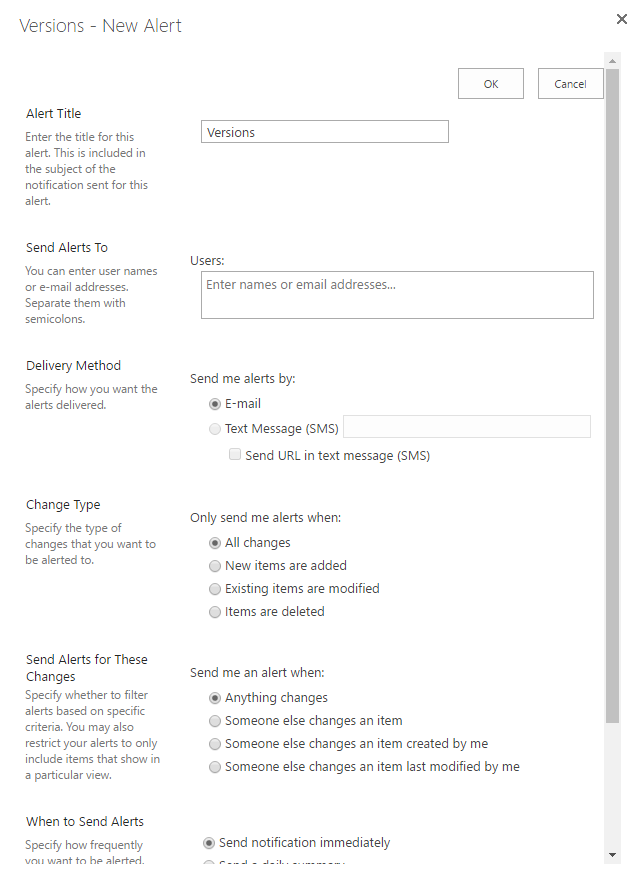Click the vertical scrollbar thumb
This screenshot has height=876, width=641.
pos(612,396)
